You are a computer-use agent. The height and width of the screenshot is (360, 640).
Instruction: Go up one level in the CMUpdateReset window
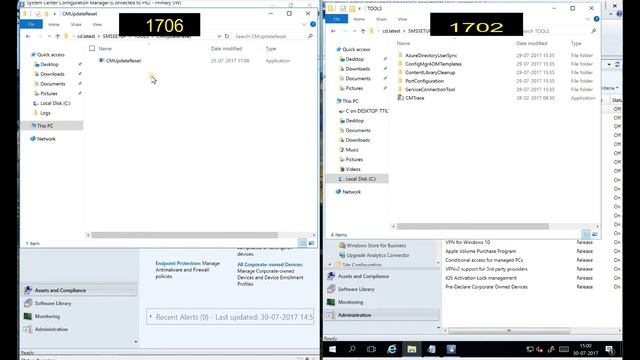coord(58,36)
